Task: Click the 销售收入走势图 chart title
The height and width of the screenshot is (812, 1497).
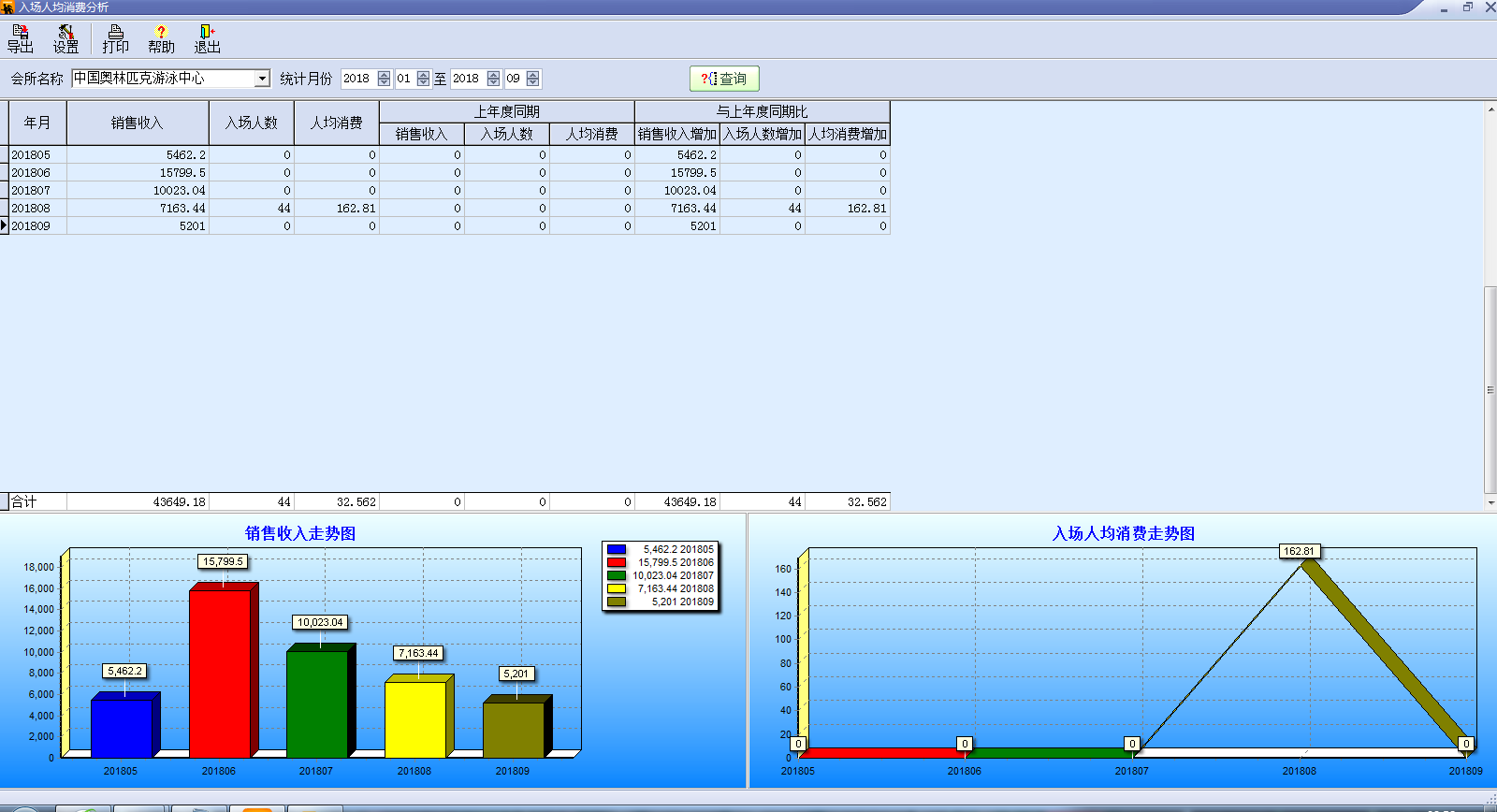Action: pyautogui.click(x=300, y=533)
